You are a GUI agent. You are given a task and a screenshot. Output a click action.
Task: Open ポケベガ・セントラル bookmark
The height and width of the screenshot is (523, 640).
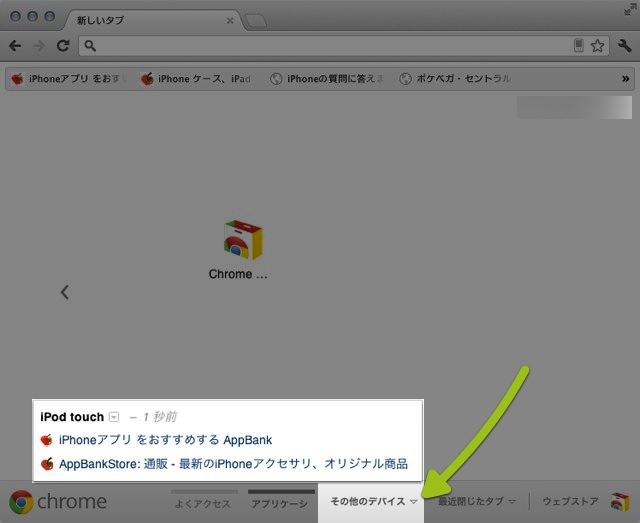[455, 78]
